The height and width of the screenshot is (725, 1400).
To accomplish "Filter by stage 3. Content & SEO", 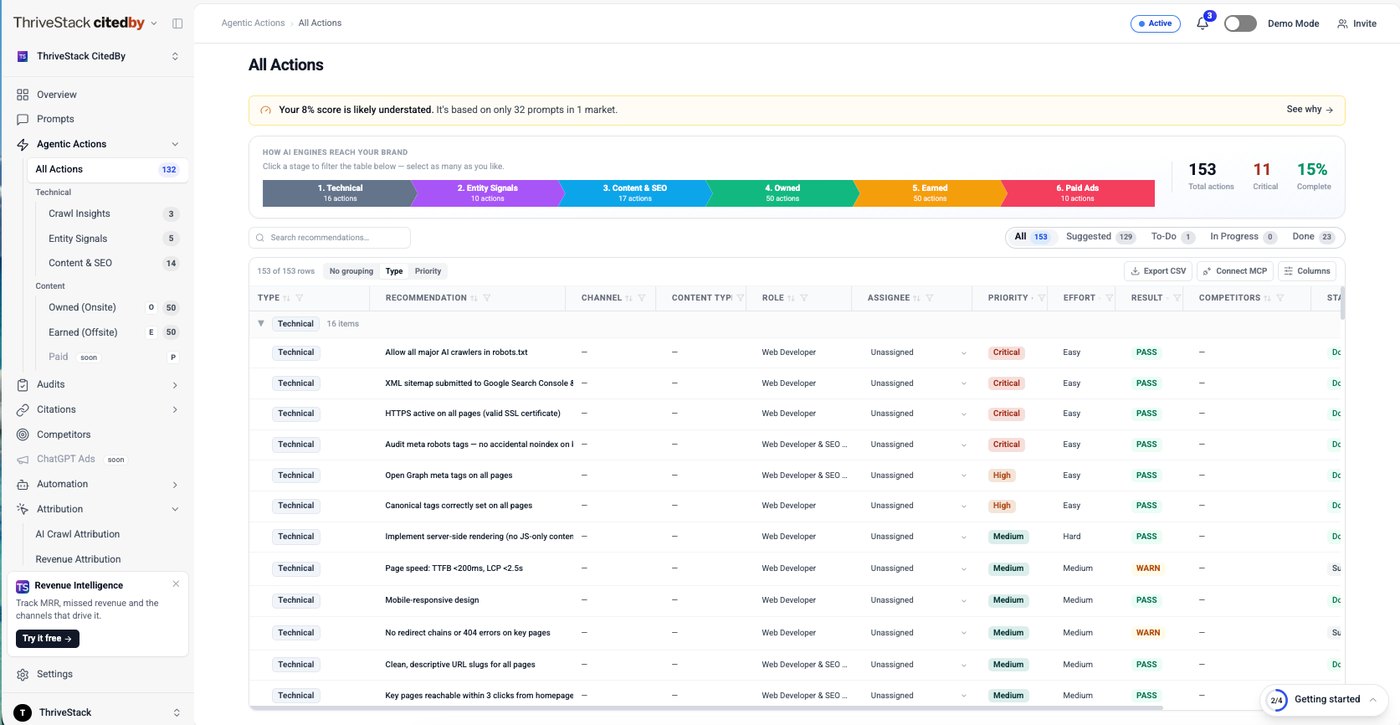I will (x=634, y=193).
